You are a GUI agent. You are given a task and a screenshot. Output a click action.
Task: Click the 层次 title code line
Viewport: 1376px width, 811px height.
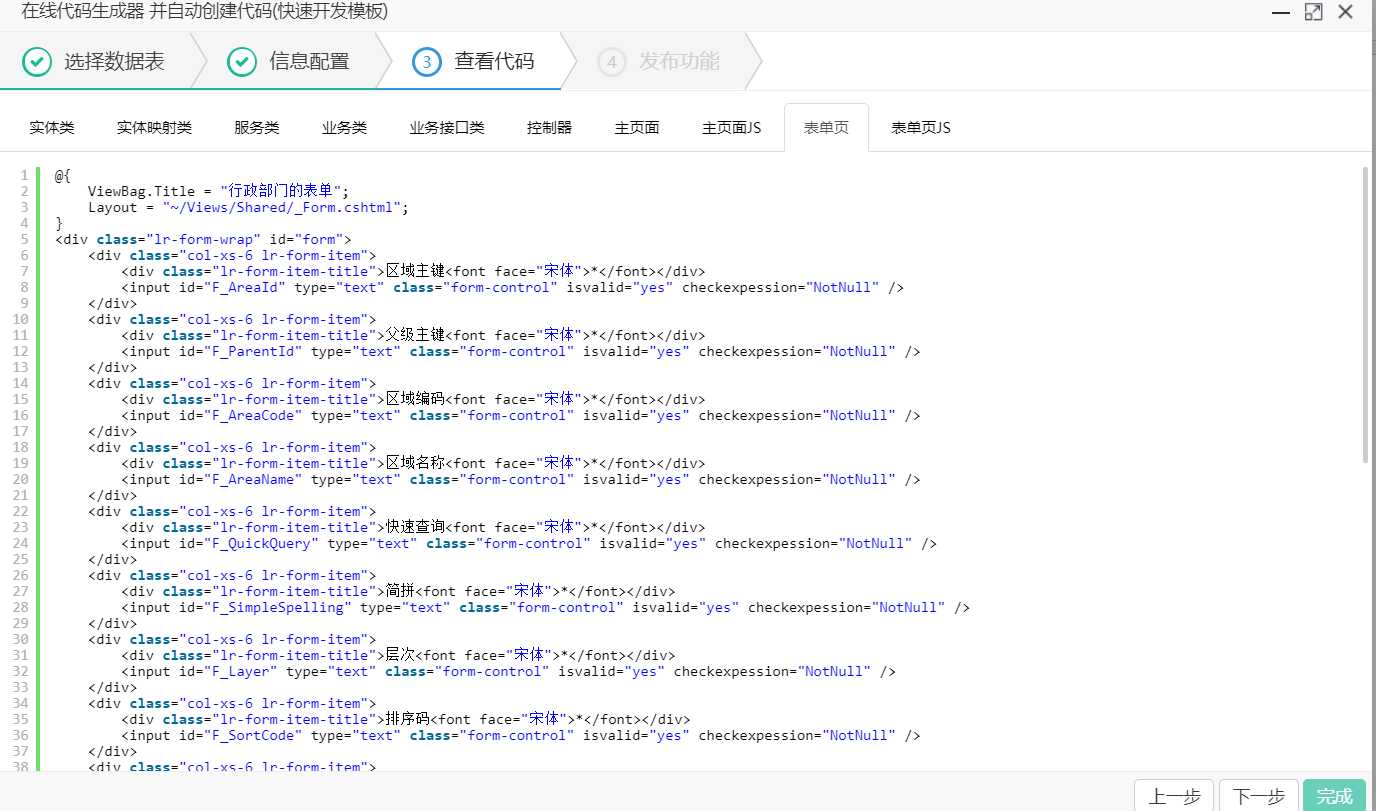coord(398,655)
